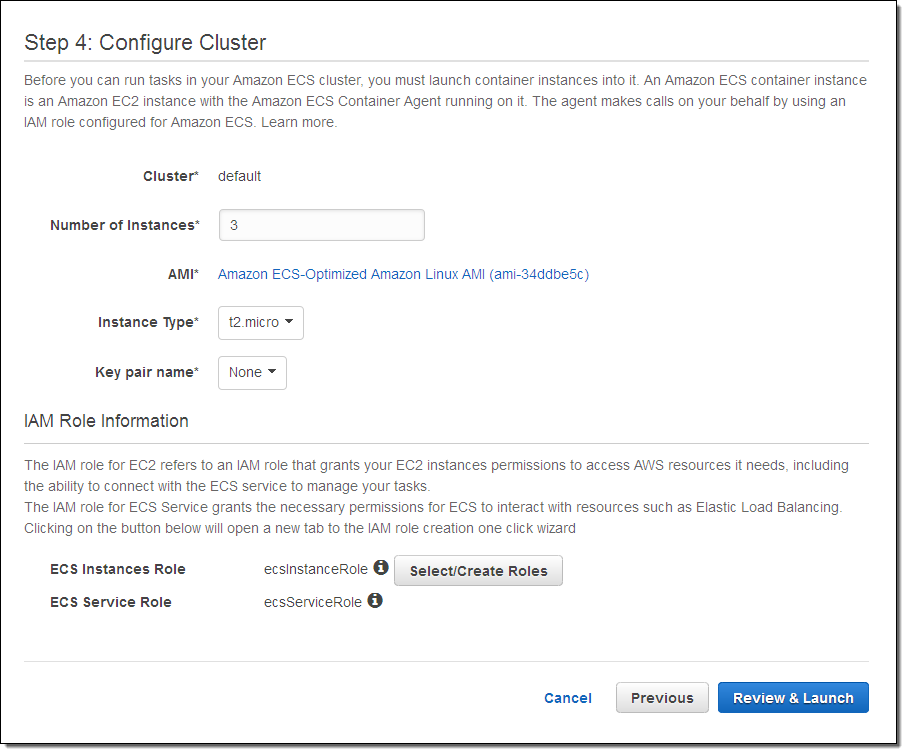Viewport: 907px width, 754px height.
Task: Click the info icon beside ecsServiceRole
Action: [x=375, y=601]
